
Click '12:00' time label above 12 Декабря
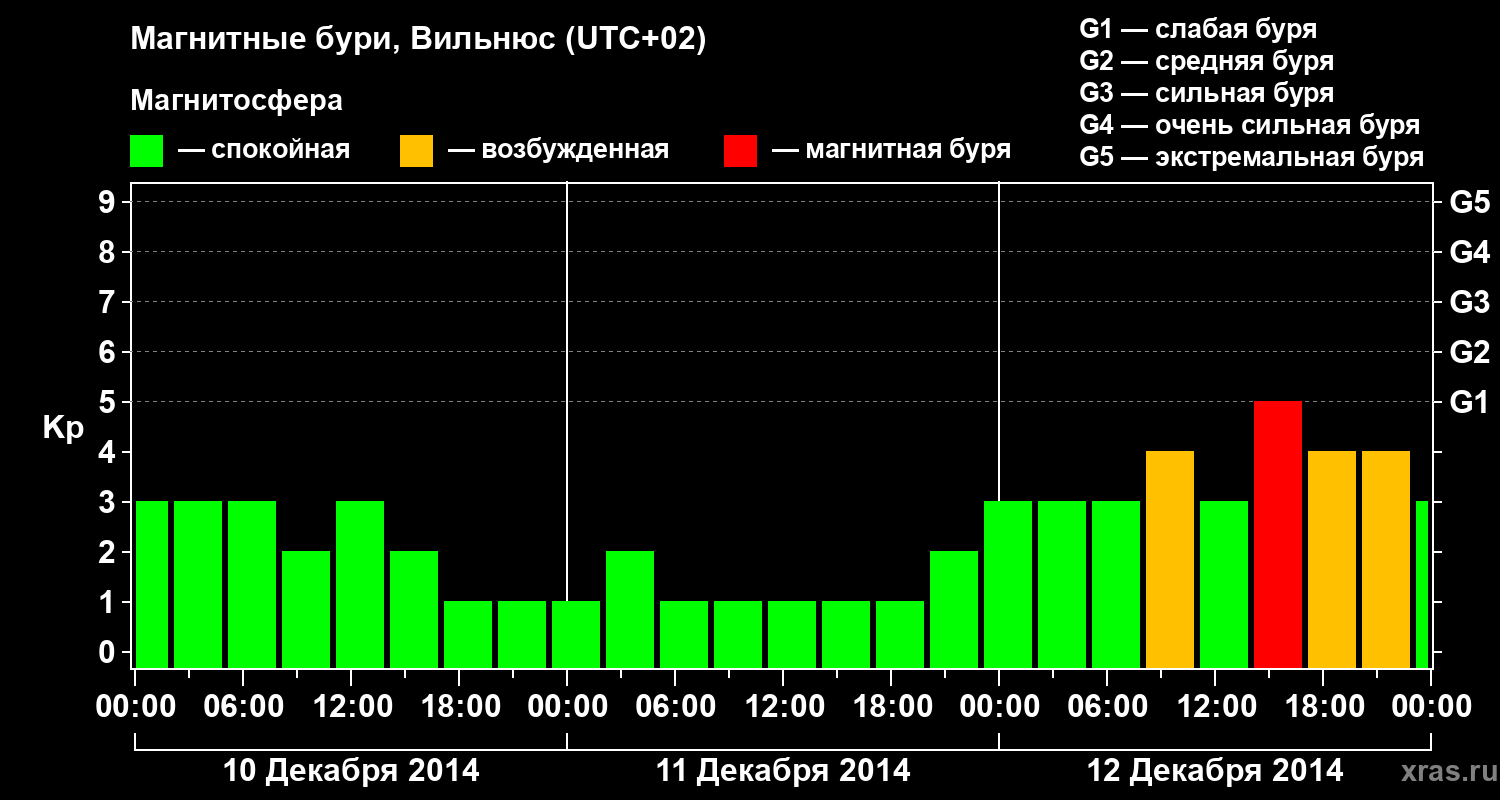point(1215,707)
